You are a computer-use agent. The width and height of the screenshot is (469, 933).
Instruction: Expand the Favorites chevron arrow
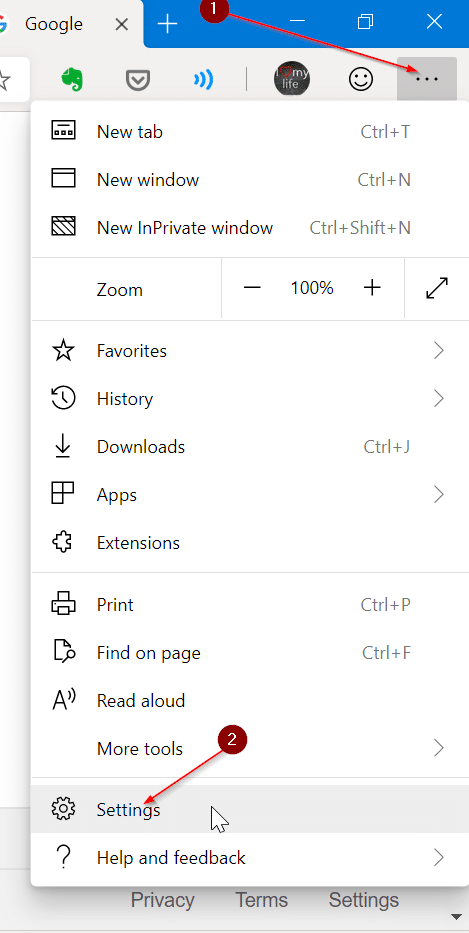tap(439, 351)
